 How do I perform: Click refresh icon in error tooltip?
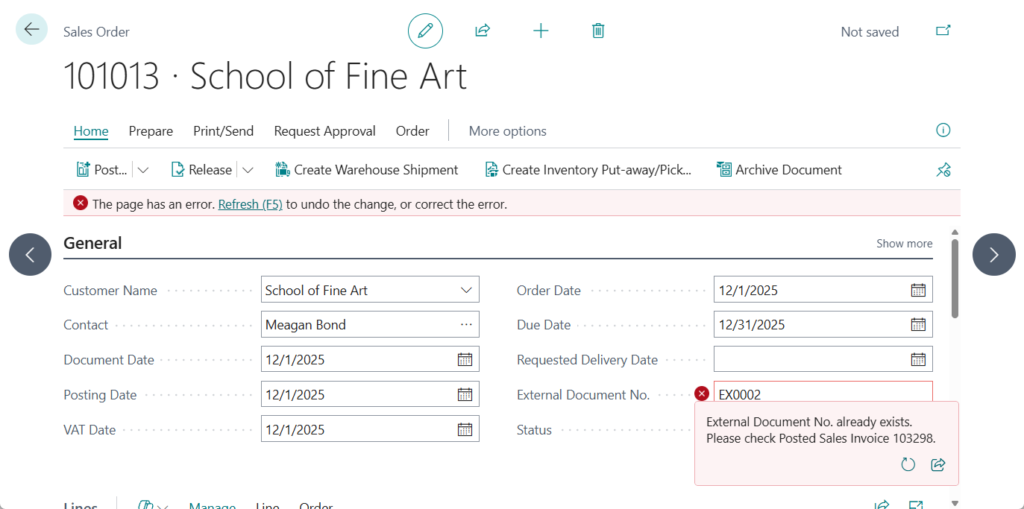coord(908,465)
